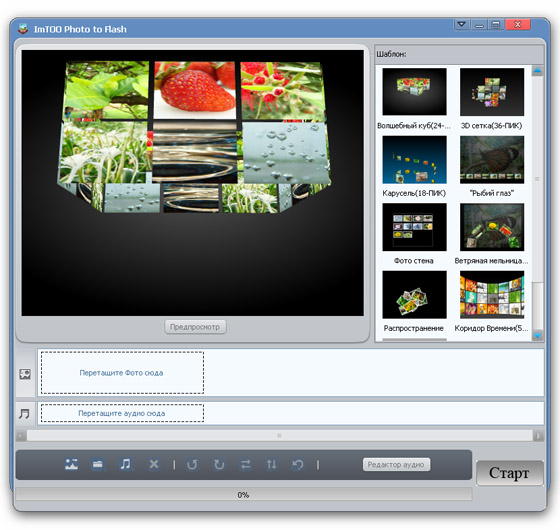Click the delete X icon in toolbar

[154, 464]
